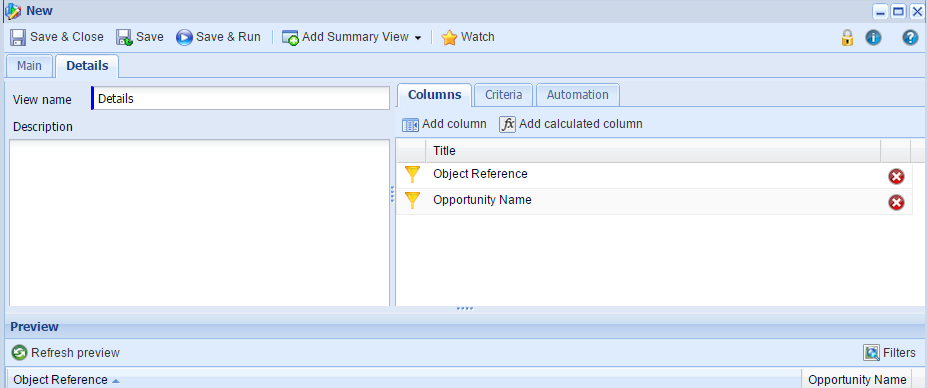The image size is (928, 388).
Task: Click filter funnel for Opportunity Name
Action: pyautogui.click(x=413, y=201)
